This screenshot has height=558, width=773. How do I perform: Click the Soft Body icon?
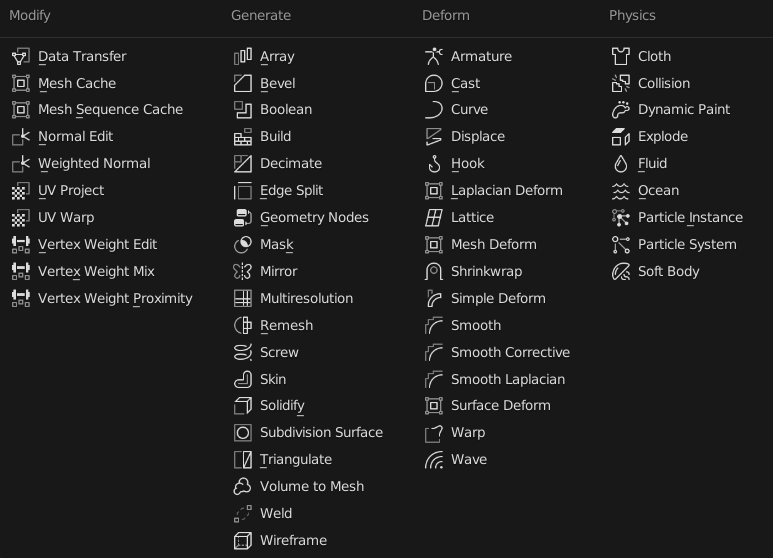(621, 272)
